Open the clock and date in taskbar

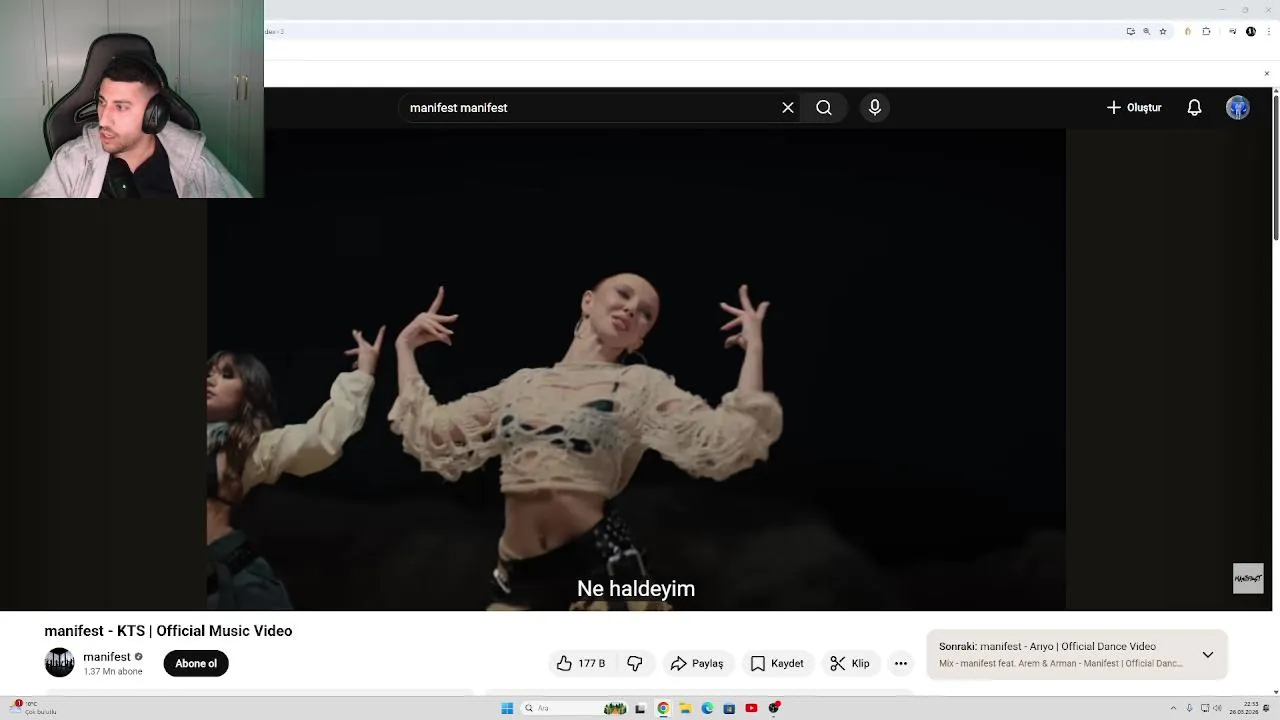point(1242,708)
